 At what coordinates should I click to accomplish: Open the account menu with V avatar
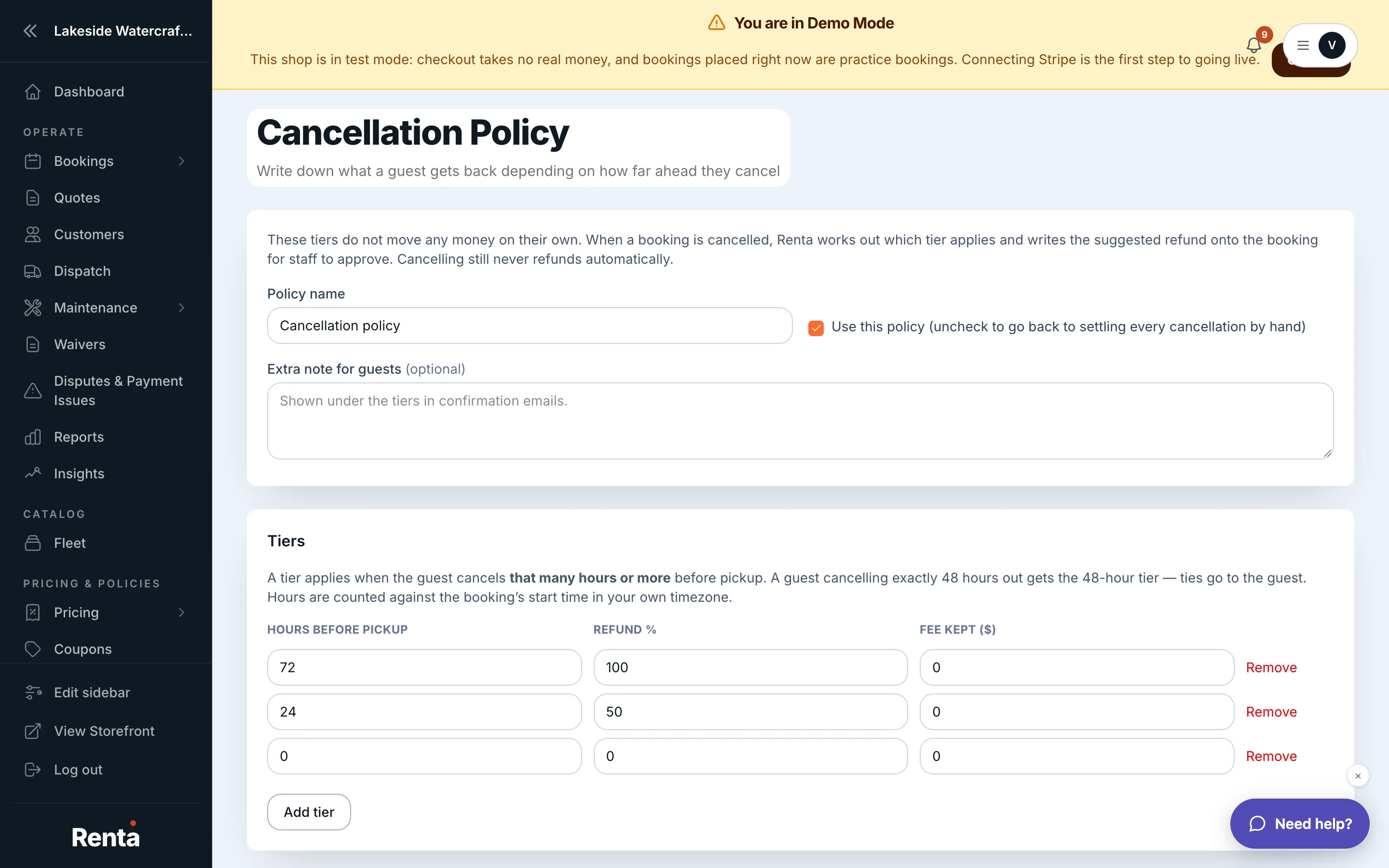1320,45
